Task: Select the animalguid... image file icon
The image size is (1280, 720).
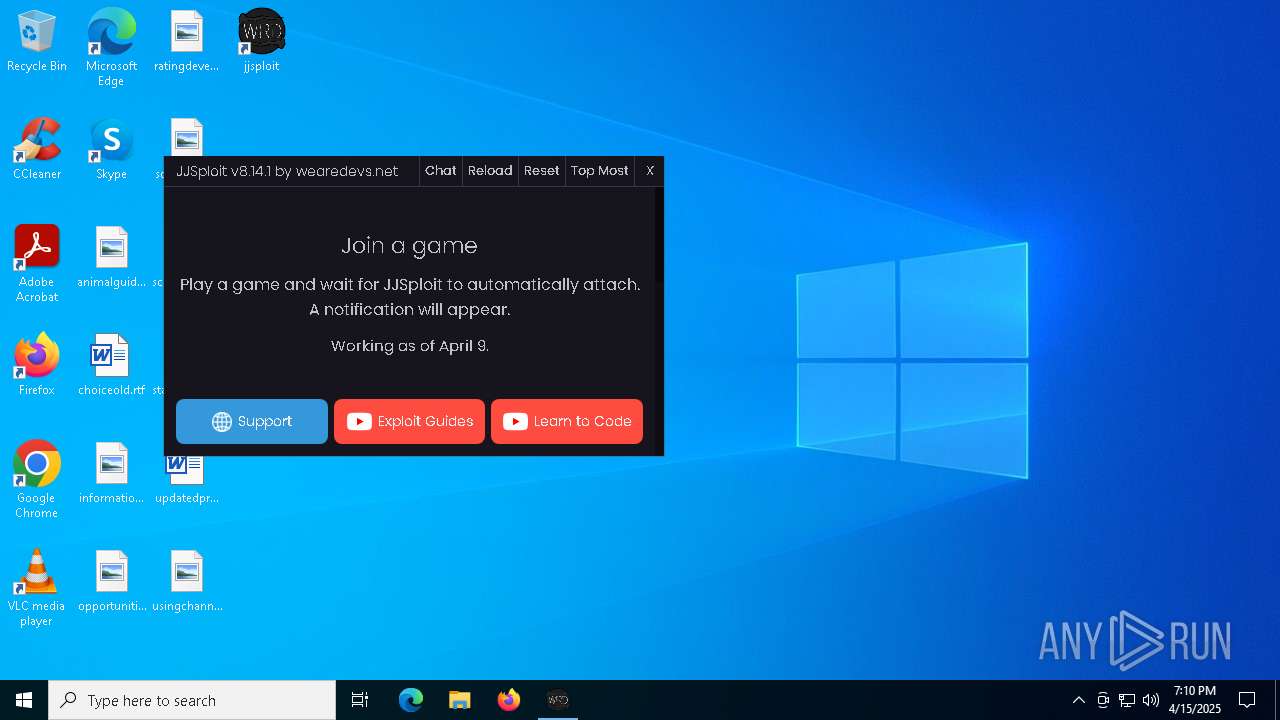Action: [111, 258]
